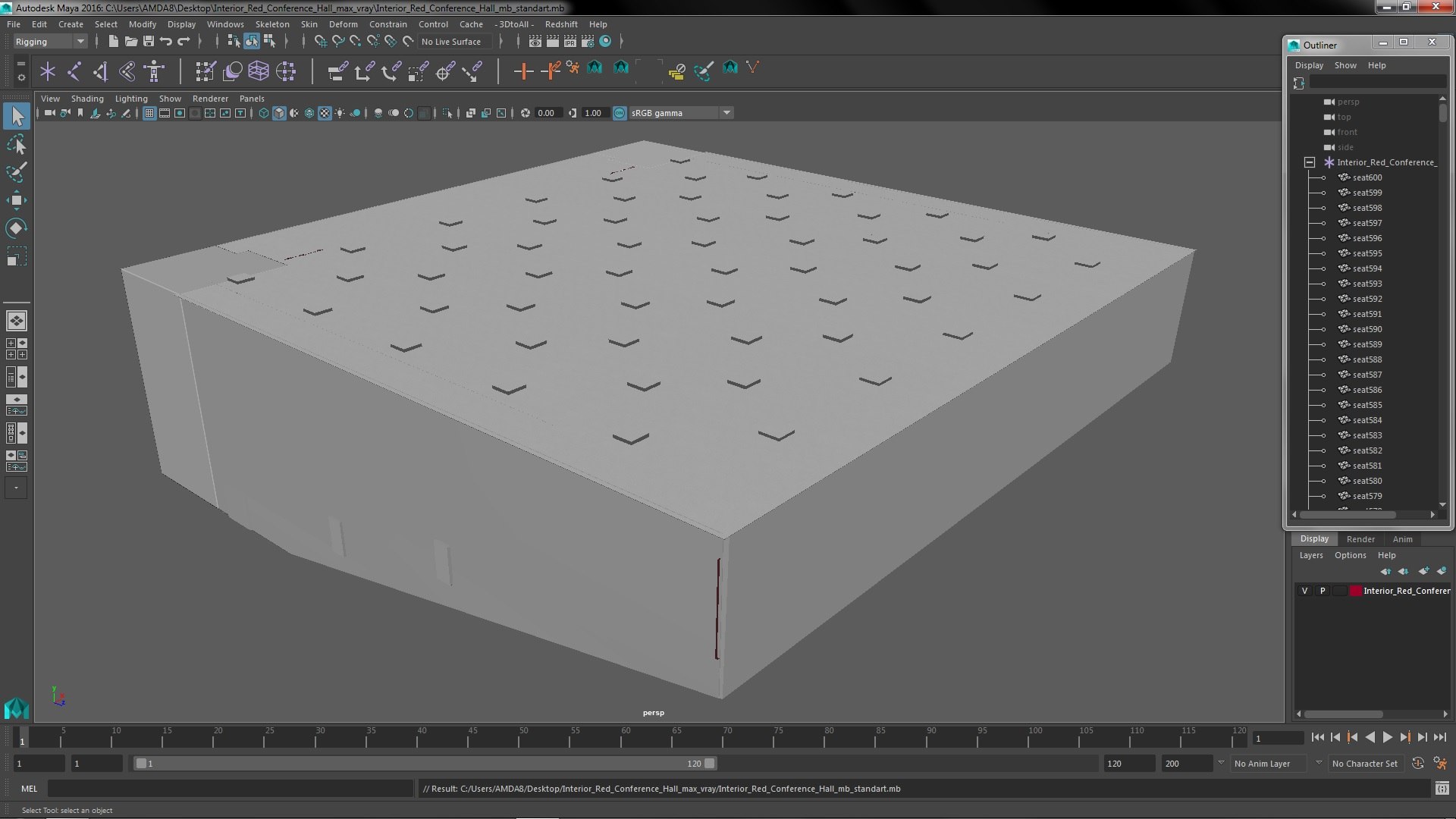Click the red layer color swatch
Screen dimensions: 1456x819
click(x=1355, y=591)
